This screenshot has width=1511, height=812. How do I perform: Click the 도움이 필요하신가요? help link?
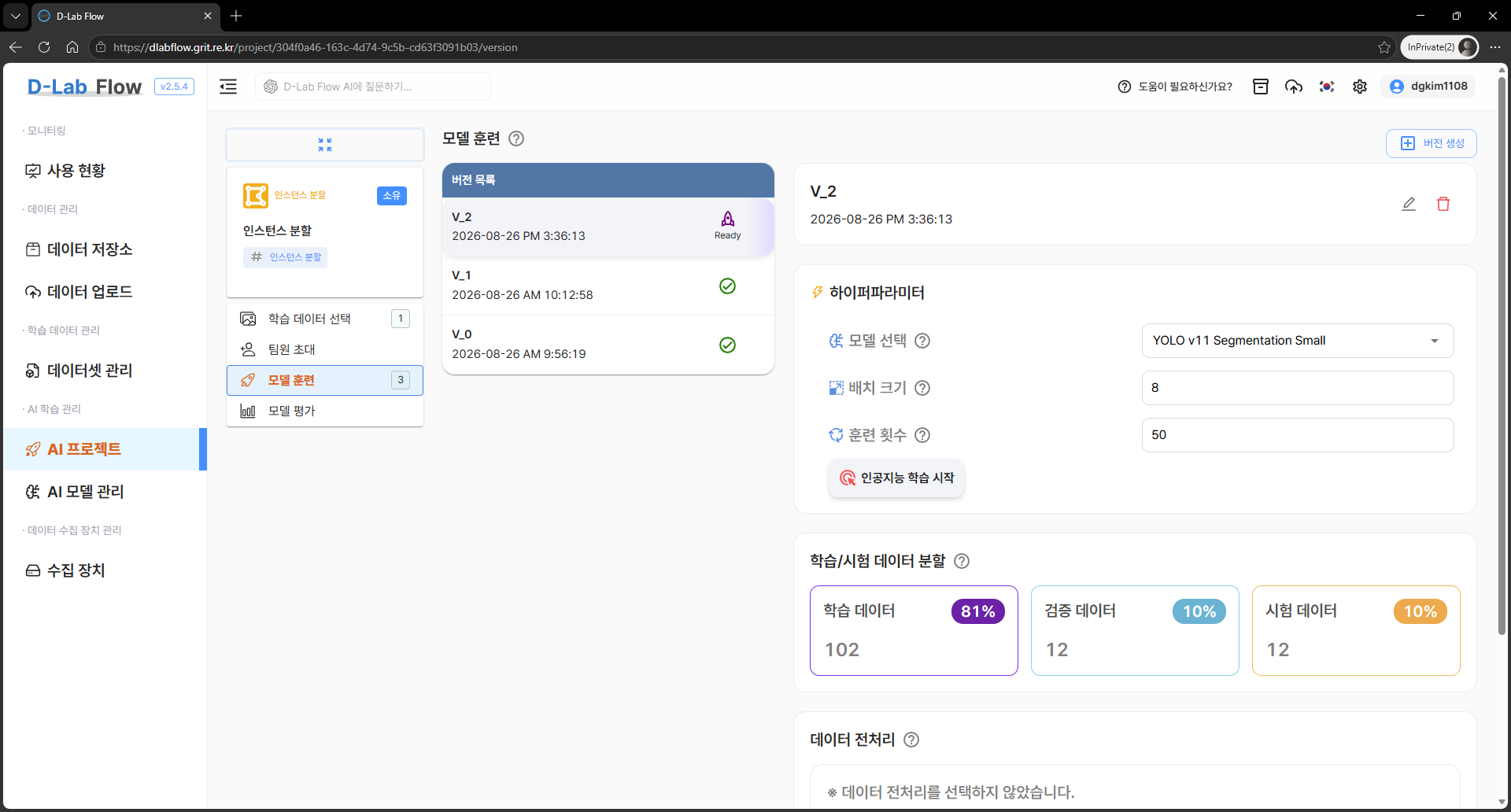click(x=1184, y=87)
